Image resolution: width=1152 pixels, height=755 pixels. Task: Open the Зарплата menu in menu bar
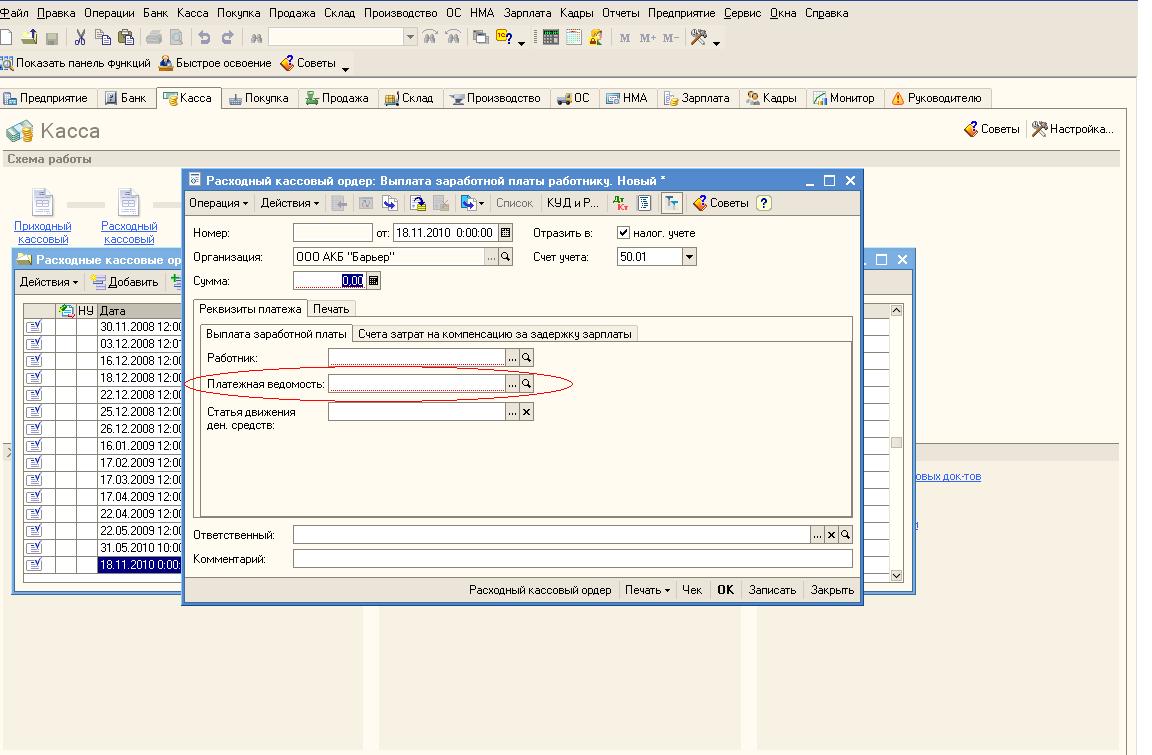[x=527, y=13]
